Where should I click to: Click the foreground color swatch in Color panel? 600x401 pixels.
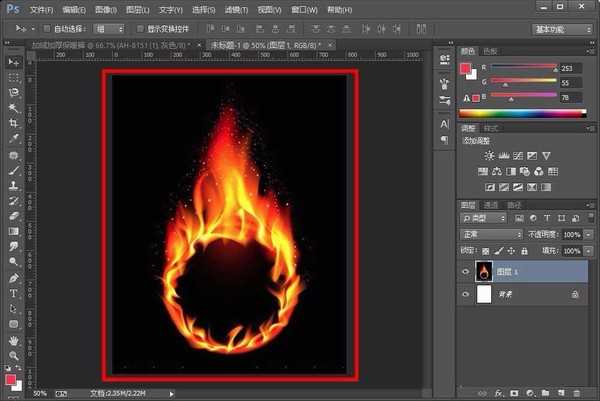click(465, 68)
